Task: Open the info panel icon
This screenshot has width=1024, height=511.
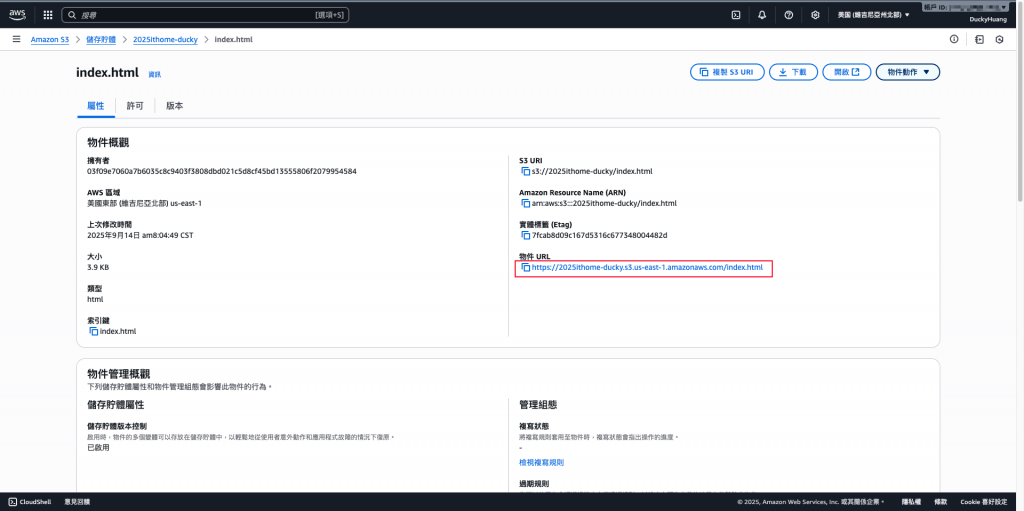Action: (954, 39)
